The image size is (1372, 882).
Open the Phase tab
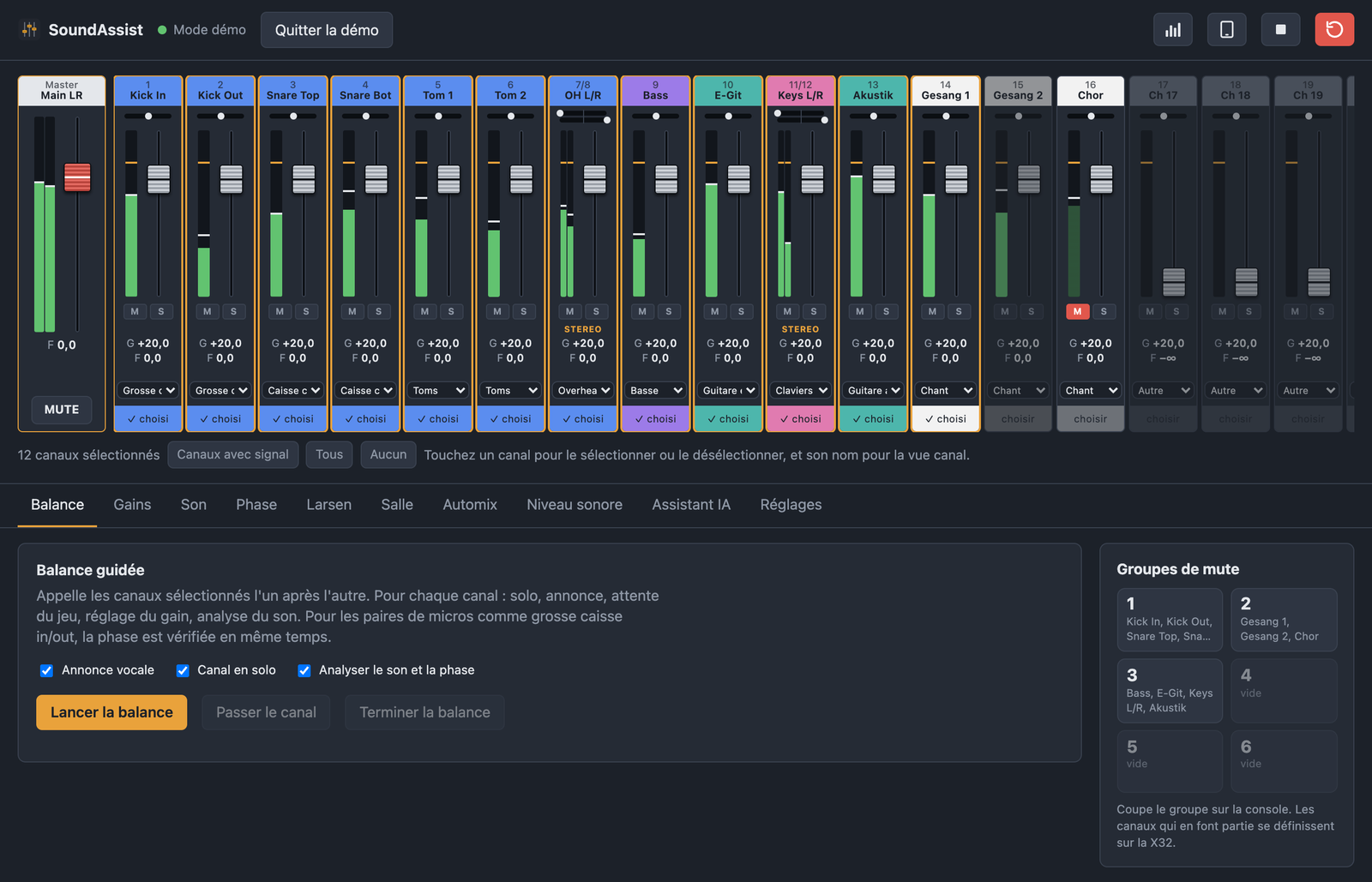256,505
